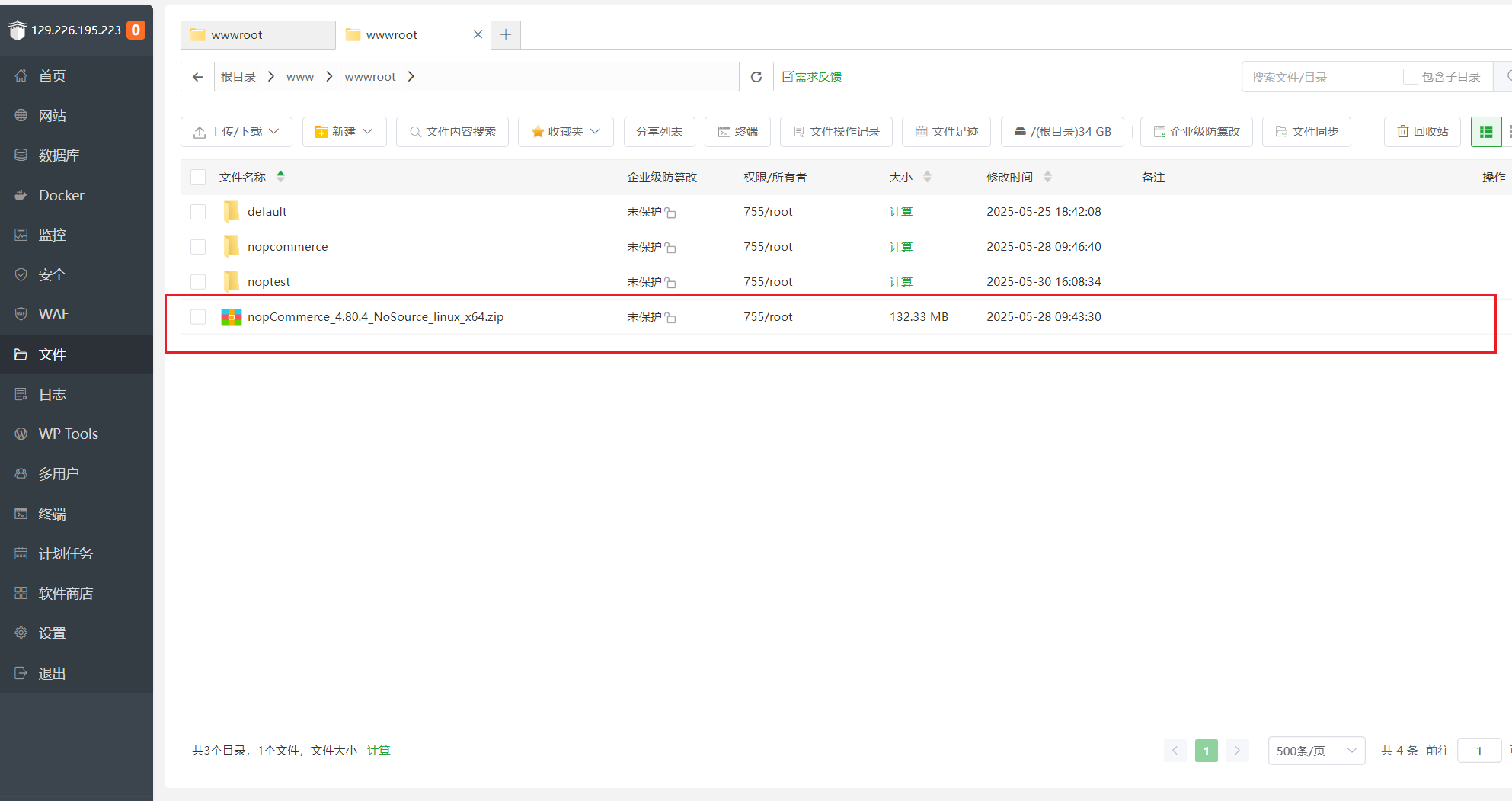Click 根目录 in breadcrumb path
Screen dimensions: 1512x801
(x=238, y=77)
